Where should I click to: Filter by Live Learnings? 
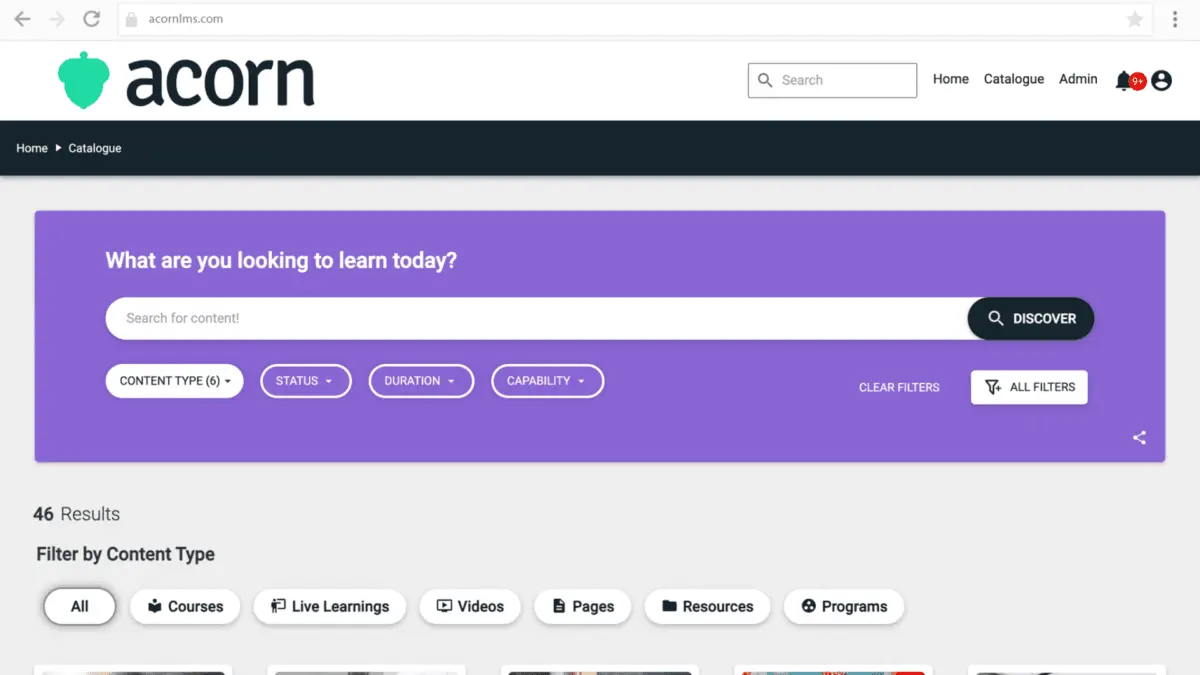click(x=330, y=606)
